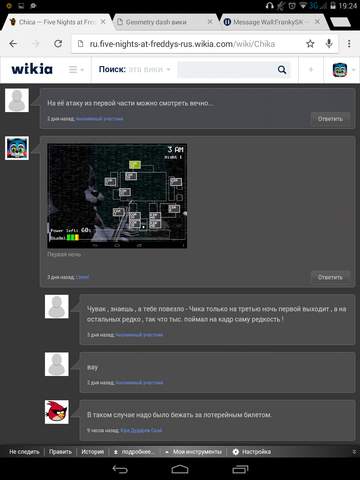The width and height of the screenshot is (360, 480).
Task: Click the Angry Birds avatar of the last reply
Action: pyautogui.click(x=57, y=412)
